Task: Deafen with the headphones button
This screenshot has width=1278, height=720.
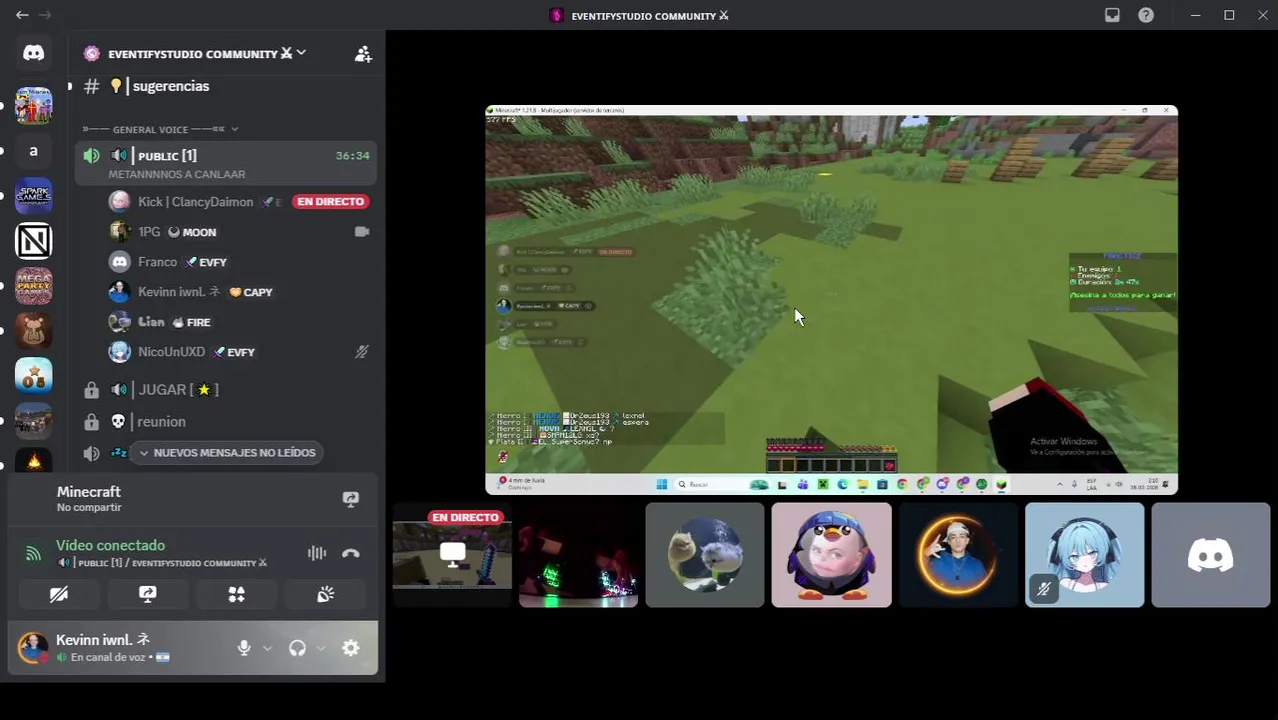Action: [x=297, y=648]
